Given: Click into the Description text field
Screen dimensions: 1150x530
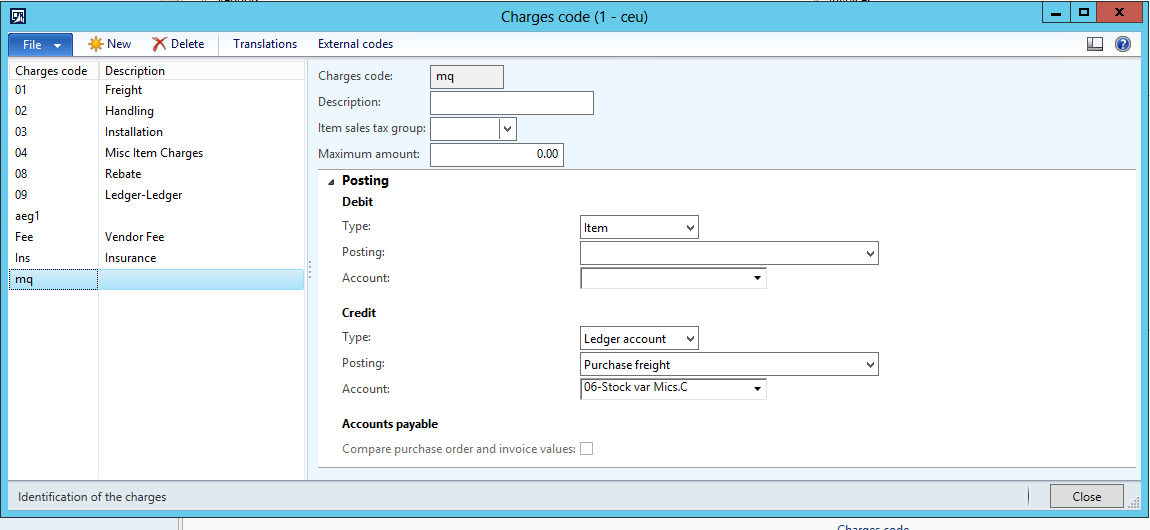Looking at the screenshot, I should point(511,103).
